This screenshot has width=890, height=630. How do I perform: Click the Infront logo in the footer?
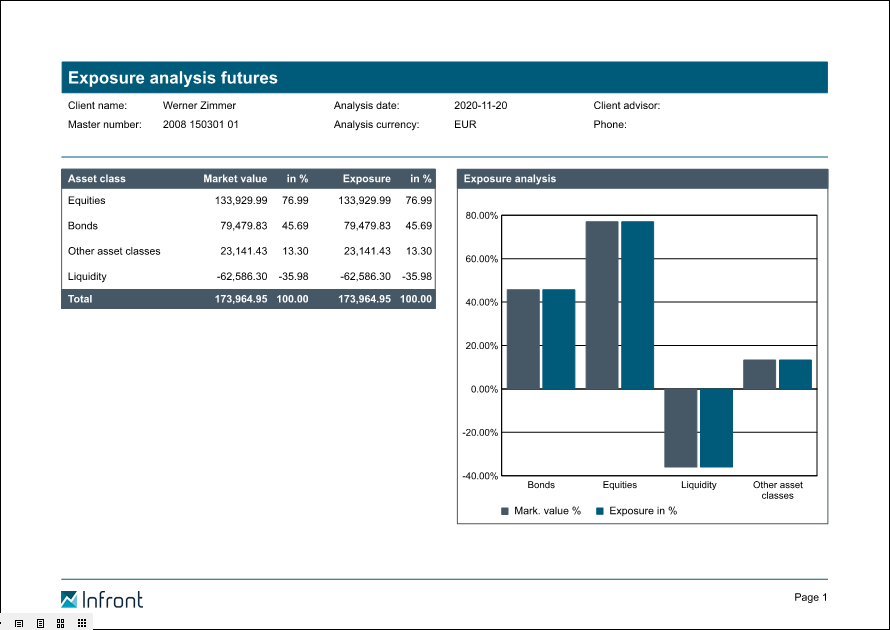point(102,599)
